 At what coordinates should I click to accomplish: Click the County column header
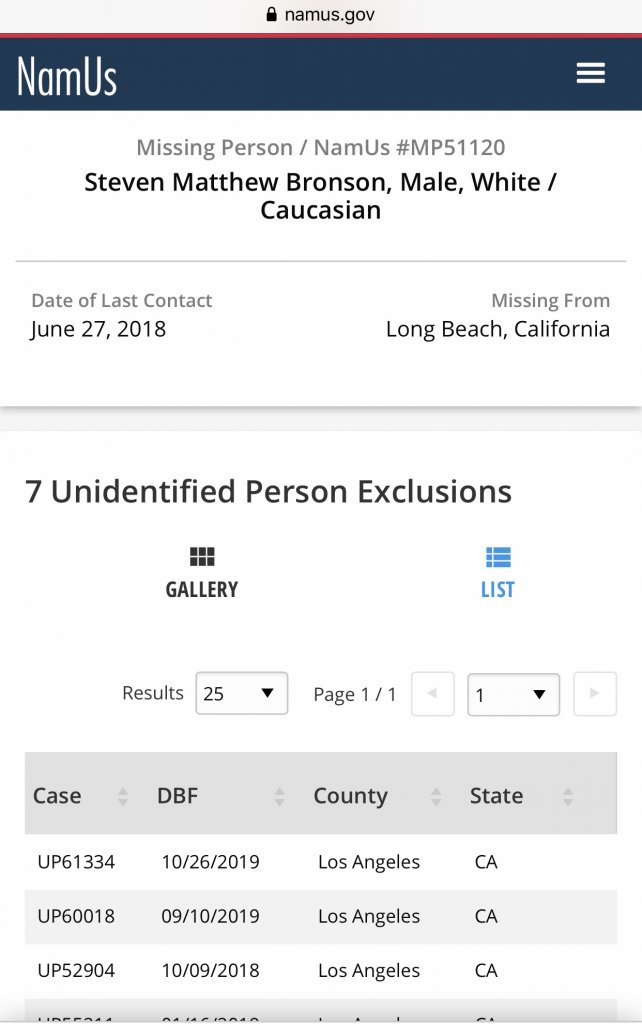(x=350, y=796)
